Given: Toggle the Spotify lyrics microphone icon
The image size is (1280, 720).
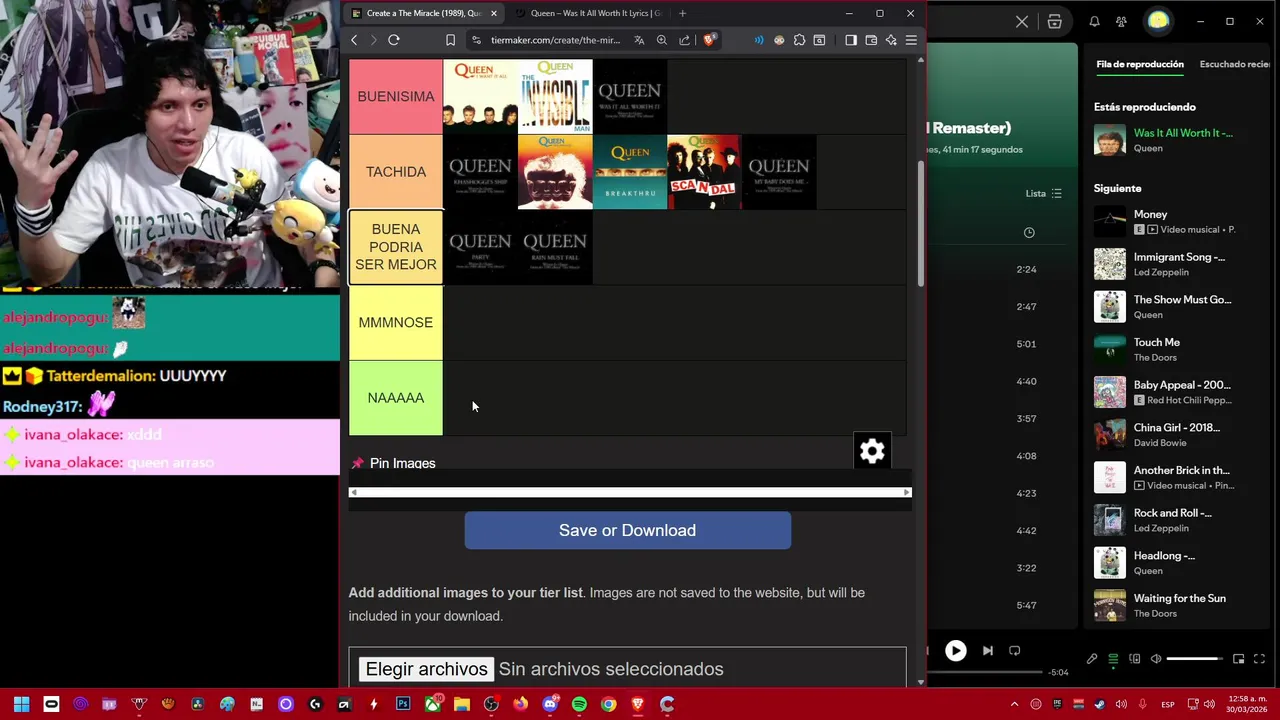Looking at the screenshot, I should (x=1092, y=659).
